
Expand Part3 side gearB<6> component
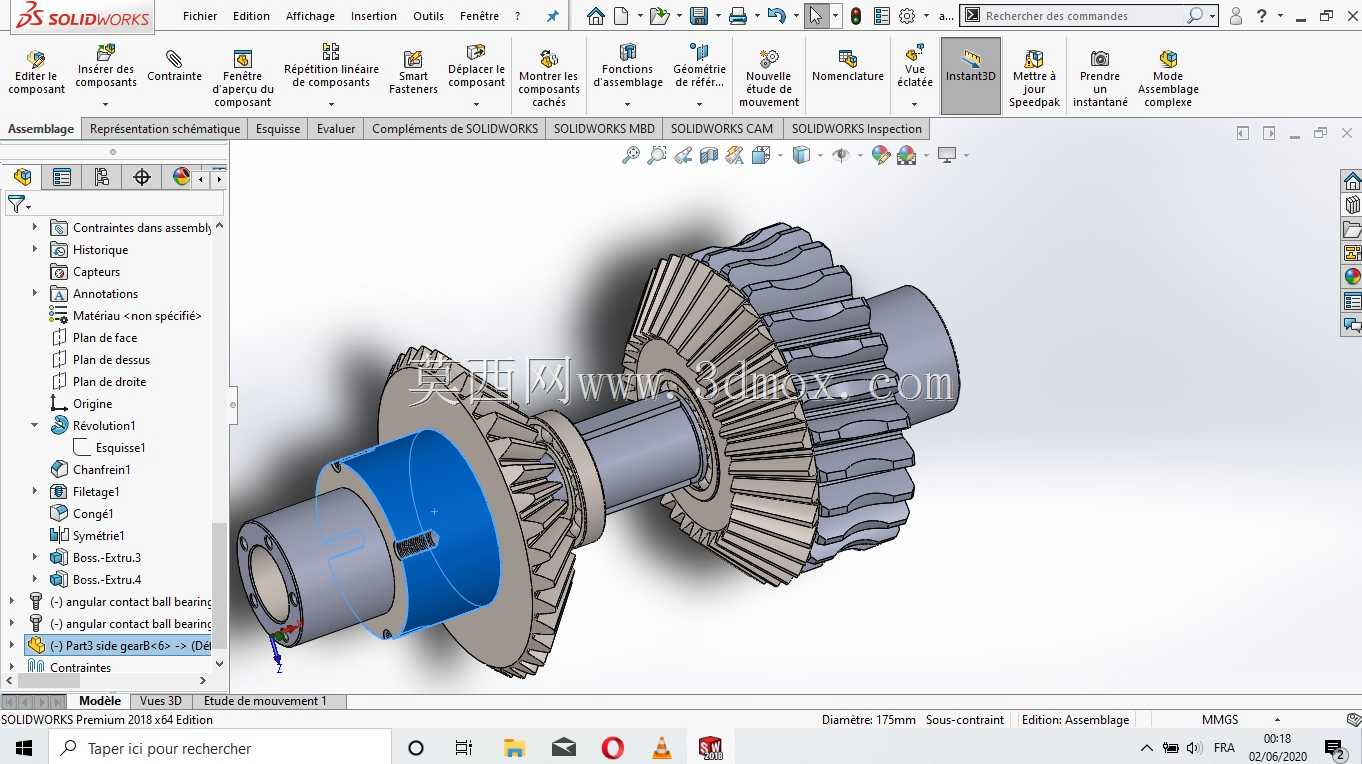pyautogui.click(x=12, y=646)
